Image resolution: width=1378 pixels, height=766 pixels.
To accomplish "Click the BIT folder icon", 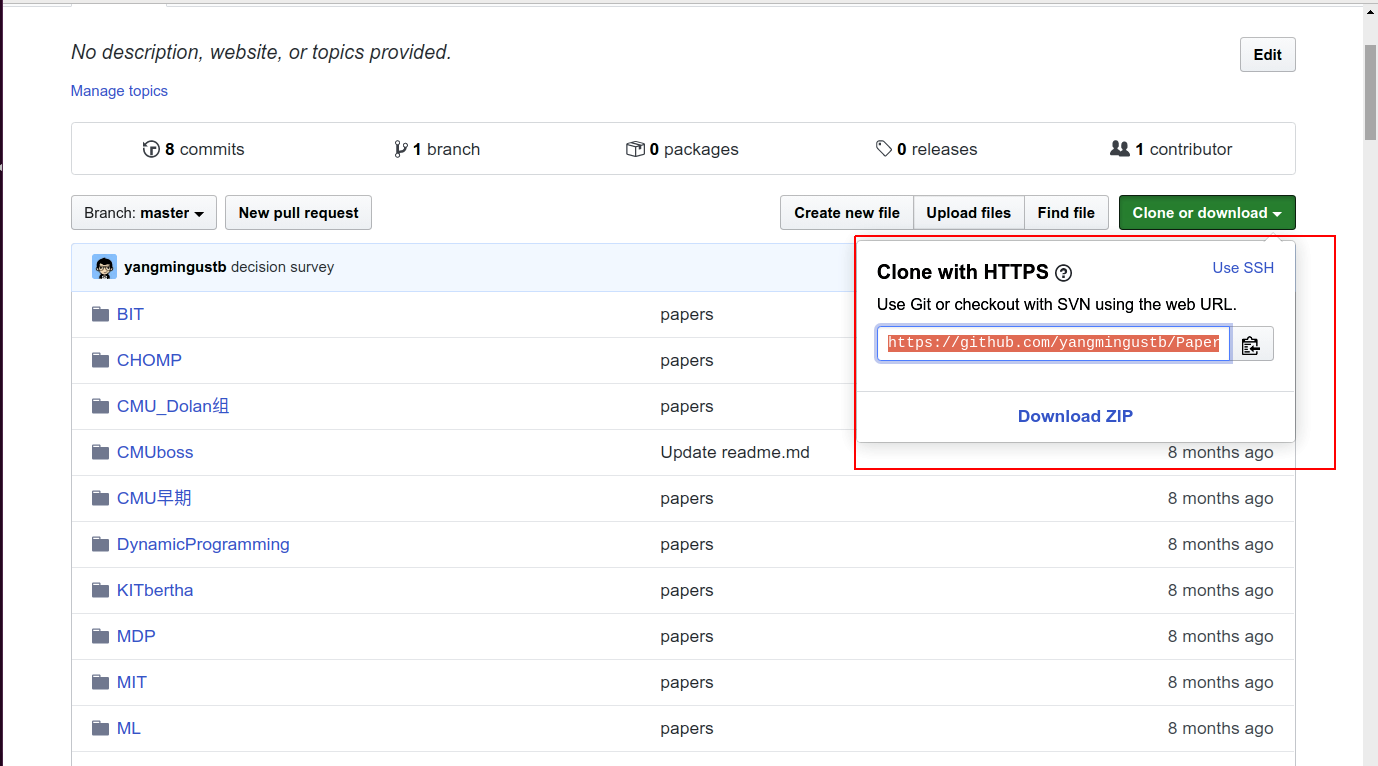I will click(x=100, y=314).
